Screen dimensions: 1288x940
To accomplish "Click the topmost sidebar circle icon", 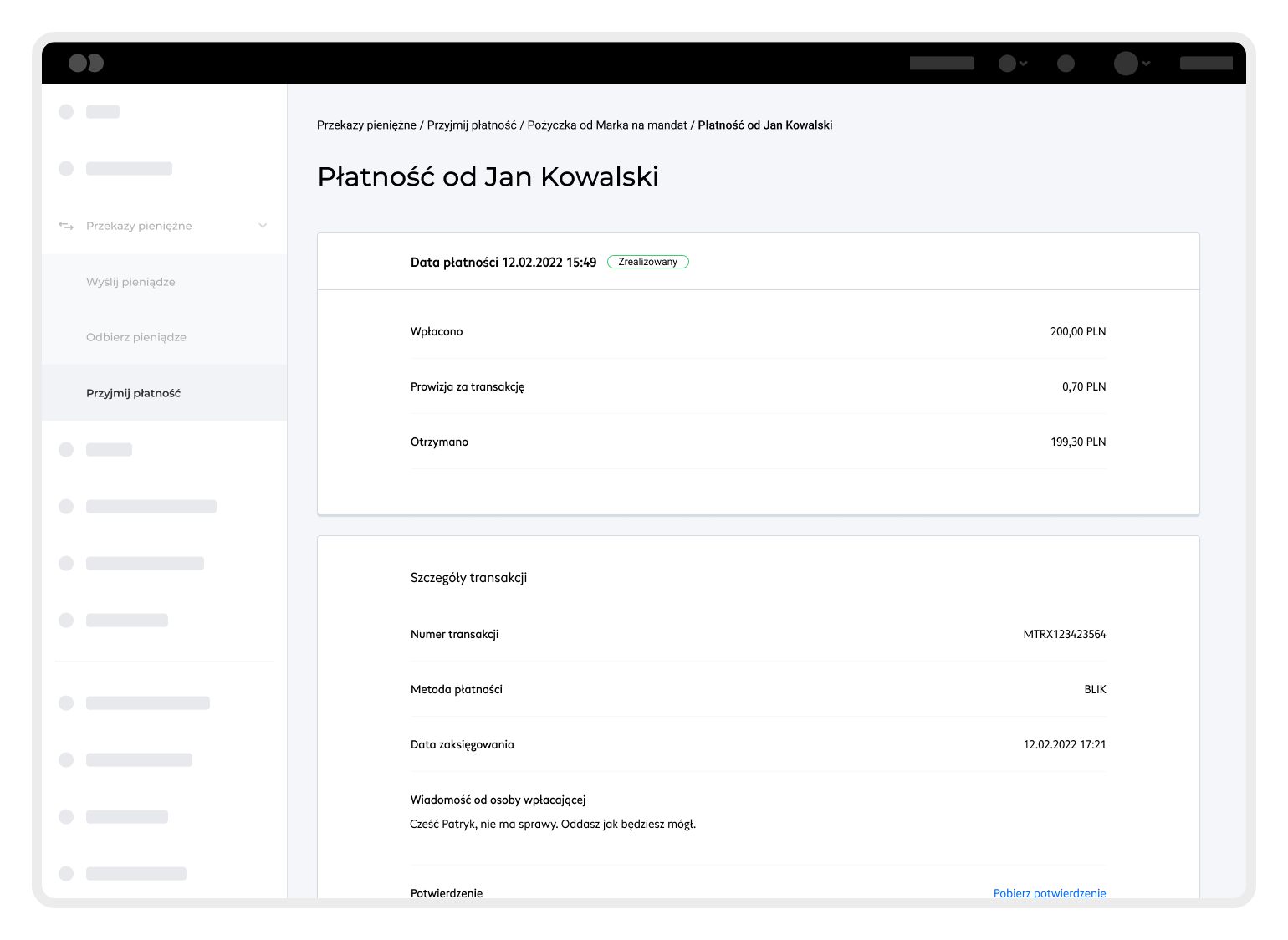I will [66, 112].
